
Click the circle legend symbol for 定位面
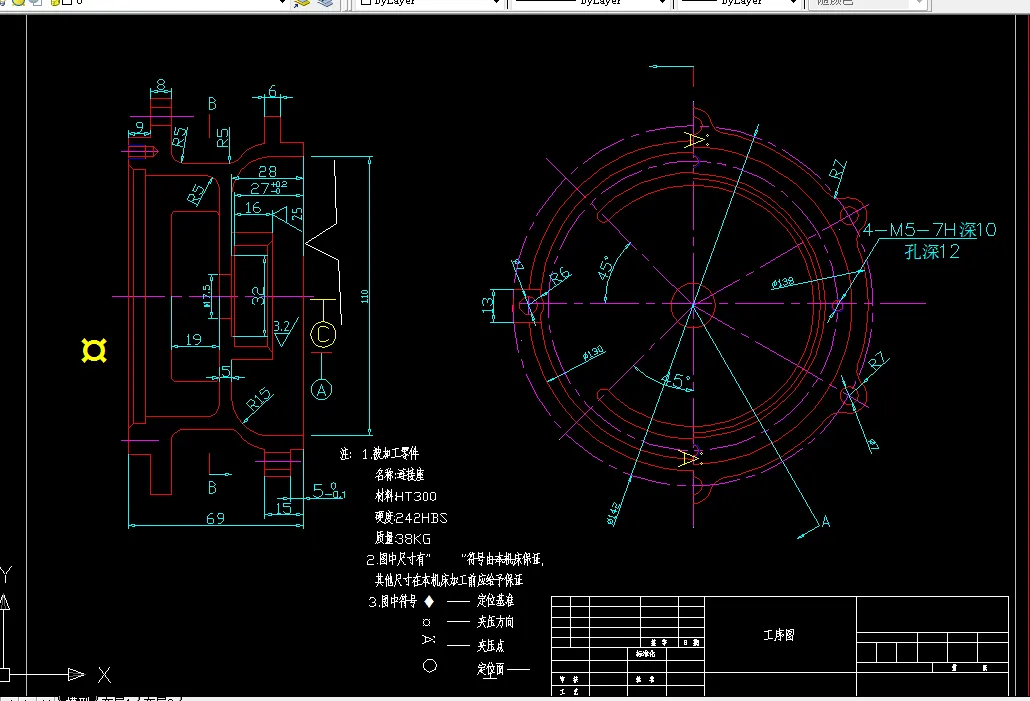(x=430, y=666)
